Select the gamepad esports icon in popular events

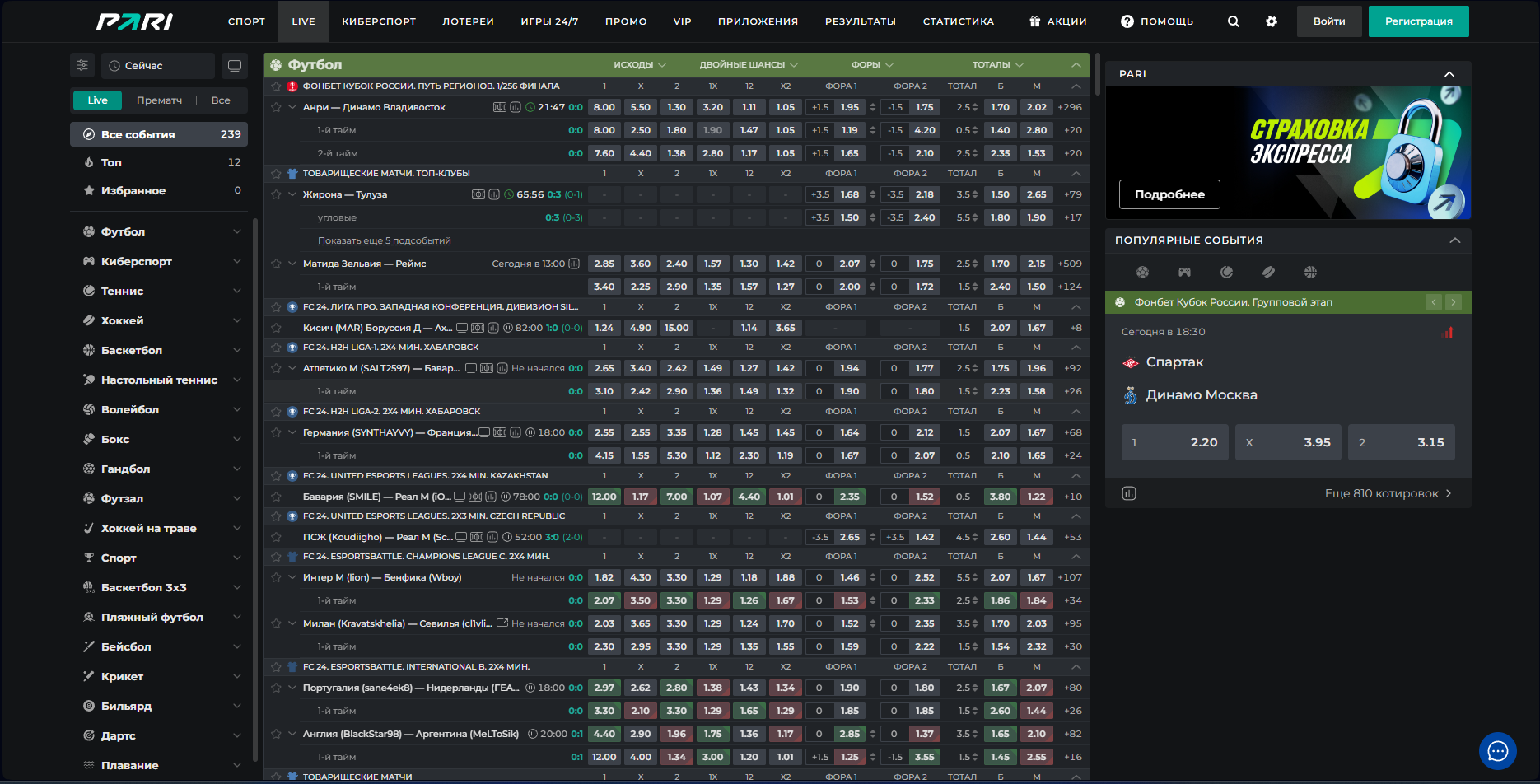point(1184,272)
